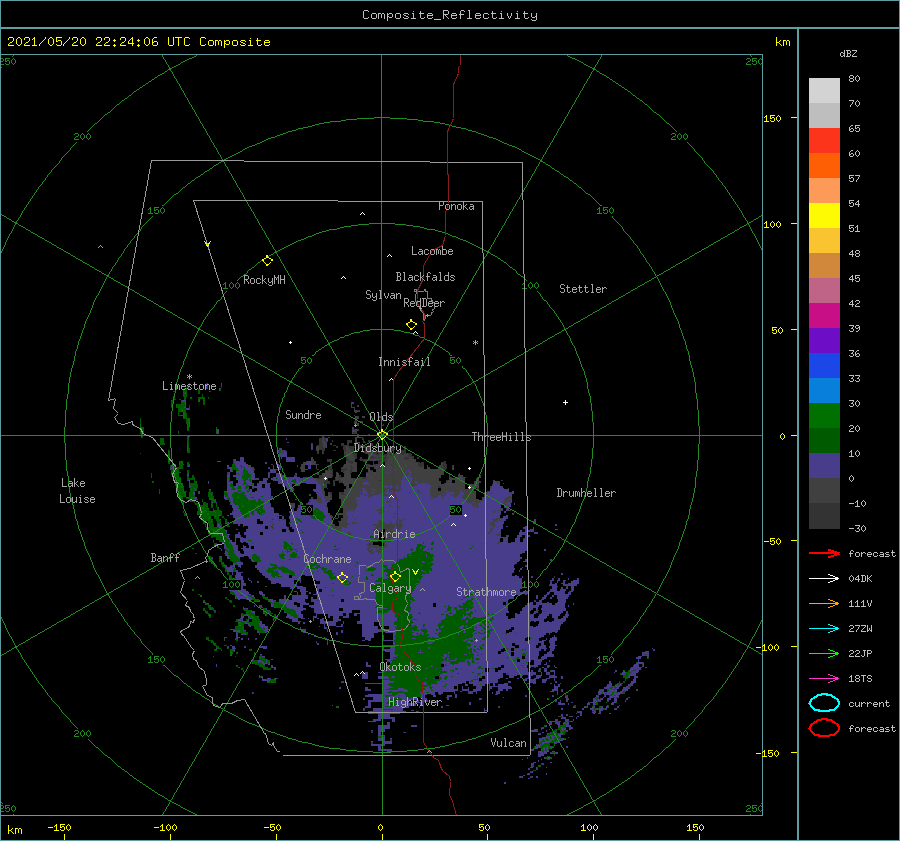Click the RedDeer label
The image size is (900, 841).
pos(424,303)
